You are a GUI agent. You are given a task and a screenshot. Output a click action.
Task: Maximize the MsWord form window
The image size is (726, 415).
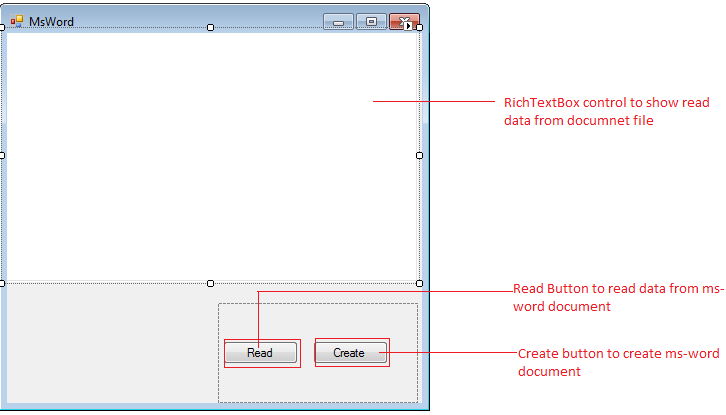click(371, 22)
